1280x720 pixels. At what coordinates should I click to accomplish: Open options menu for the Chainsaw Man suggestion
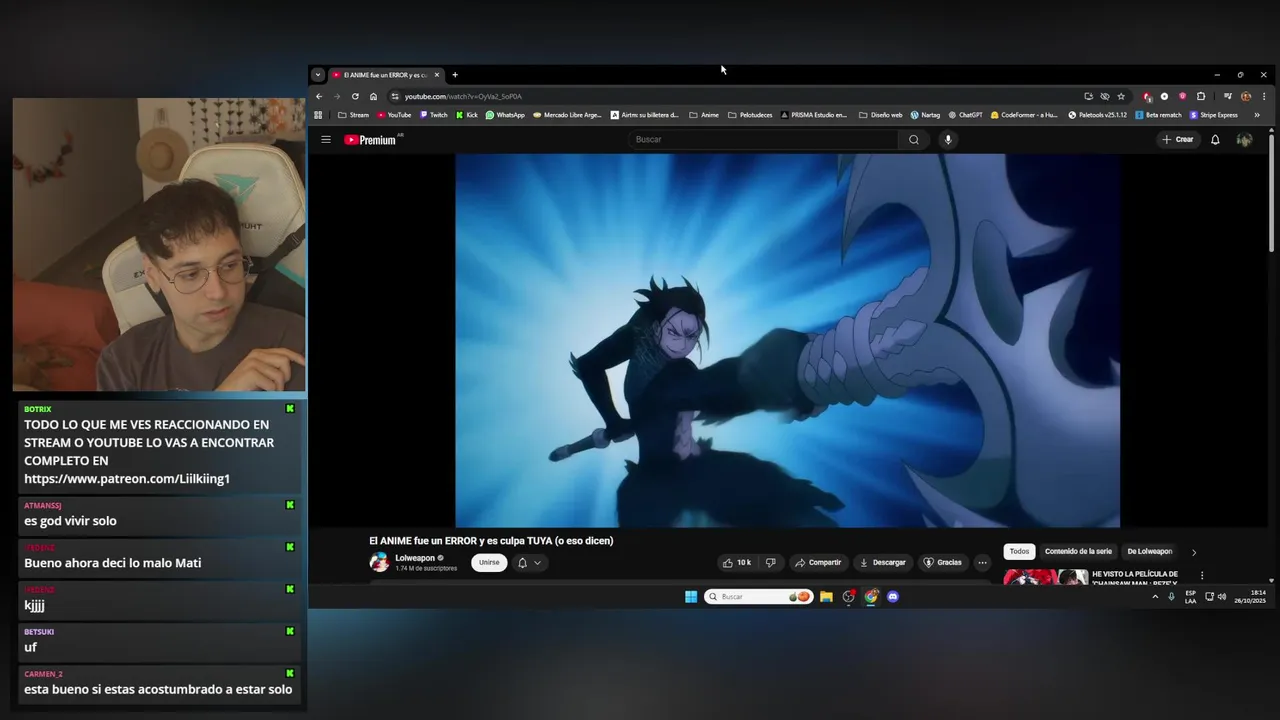pos(1202,576)
